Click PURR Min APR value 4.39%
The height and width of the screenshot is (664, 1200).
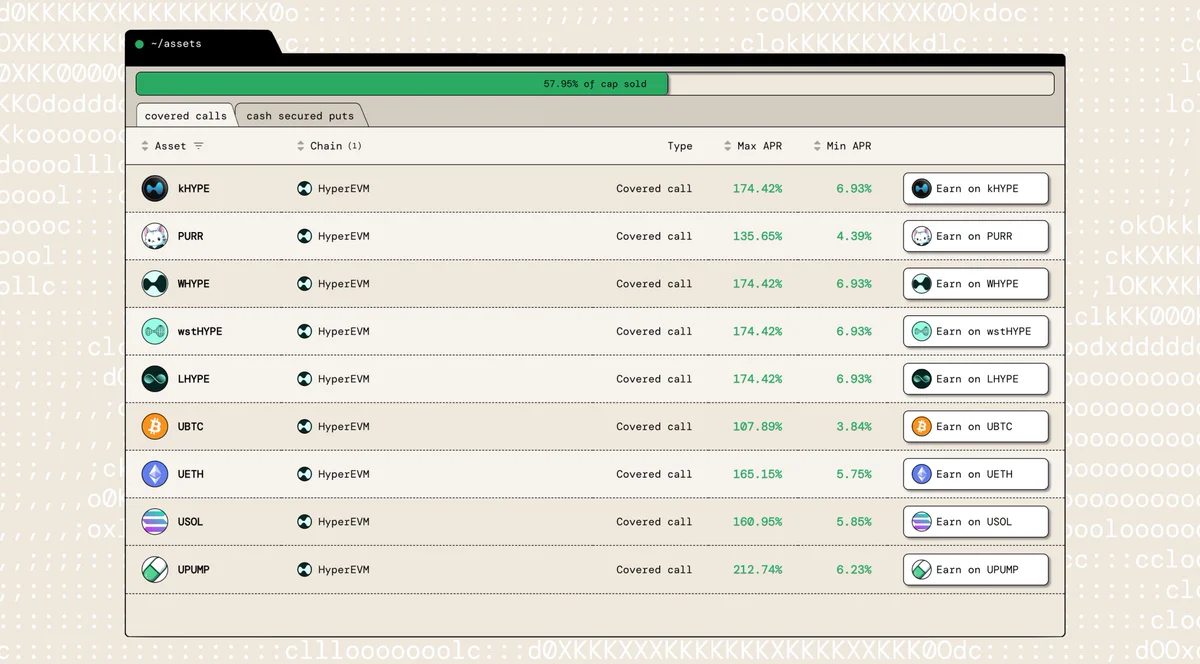click(x=854, y=236)
